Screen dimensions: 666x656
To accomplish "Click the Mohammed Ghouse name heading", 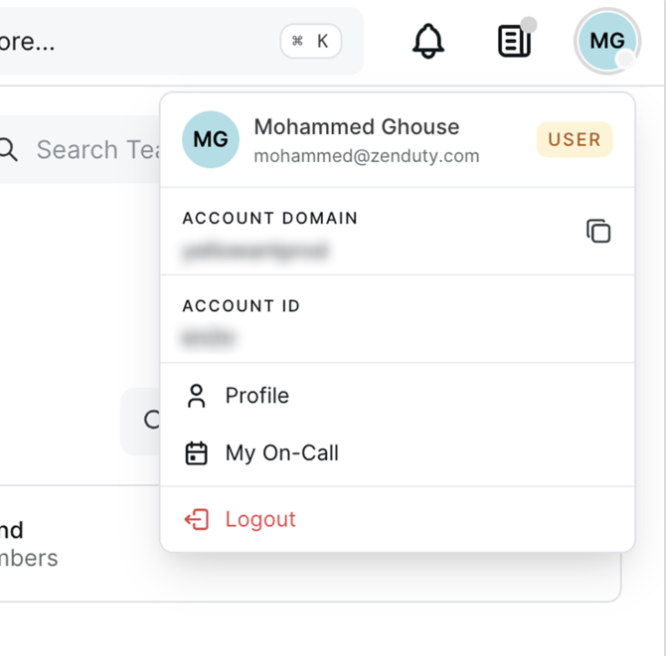I will (356, 127).
